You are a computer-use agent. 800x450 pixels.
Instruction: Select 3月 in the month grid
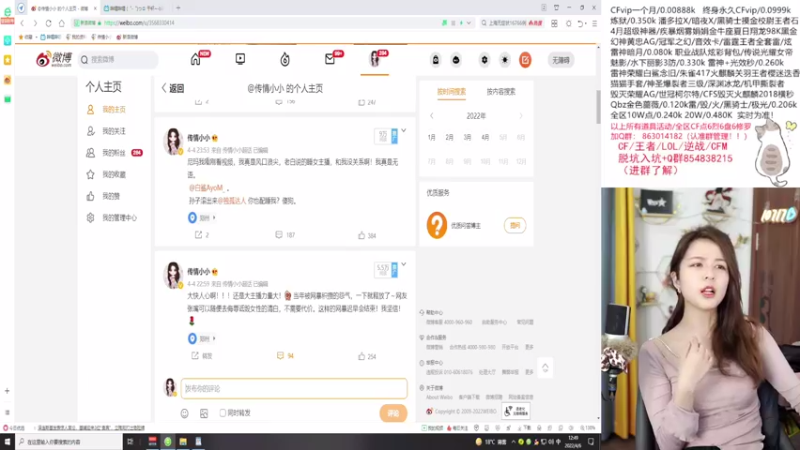pyautogui.click(x=467, y=137)
